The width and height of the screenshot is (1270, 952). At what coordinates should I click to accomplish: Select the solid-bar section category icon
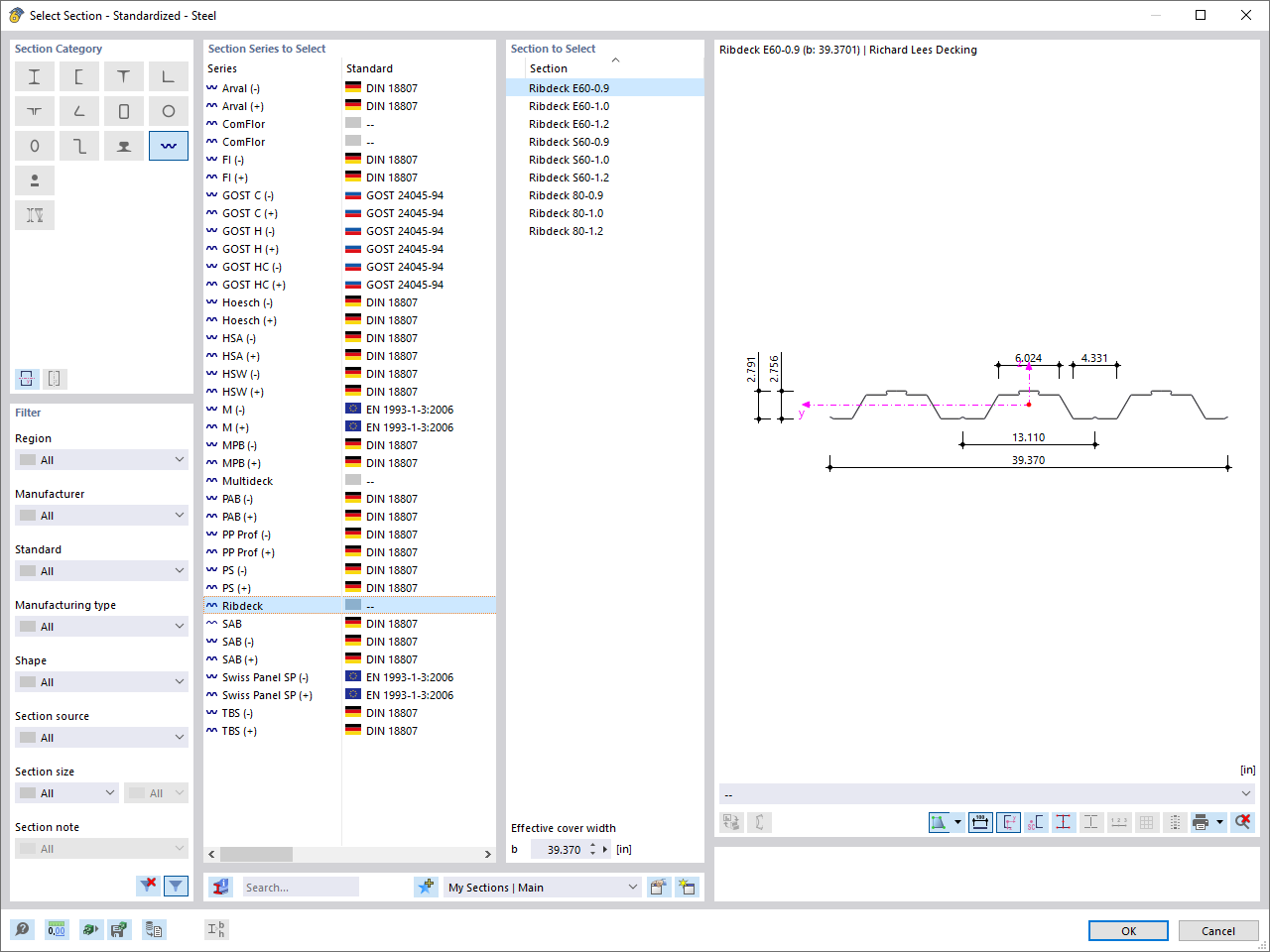click(35, 180)
